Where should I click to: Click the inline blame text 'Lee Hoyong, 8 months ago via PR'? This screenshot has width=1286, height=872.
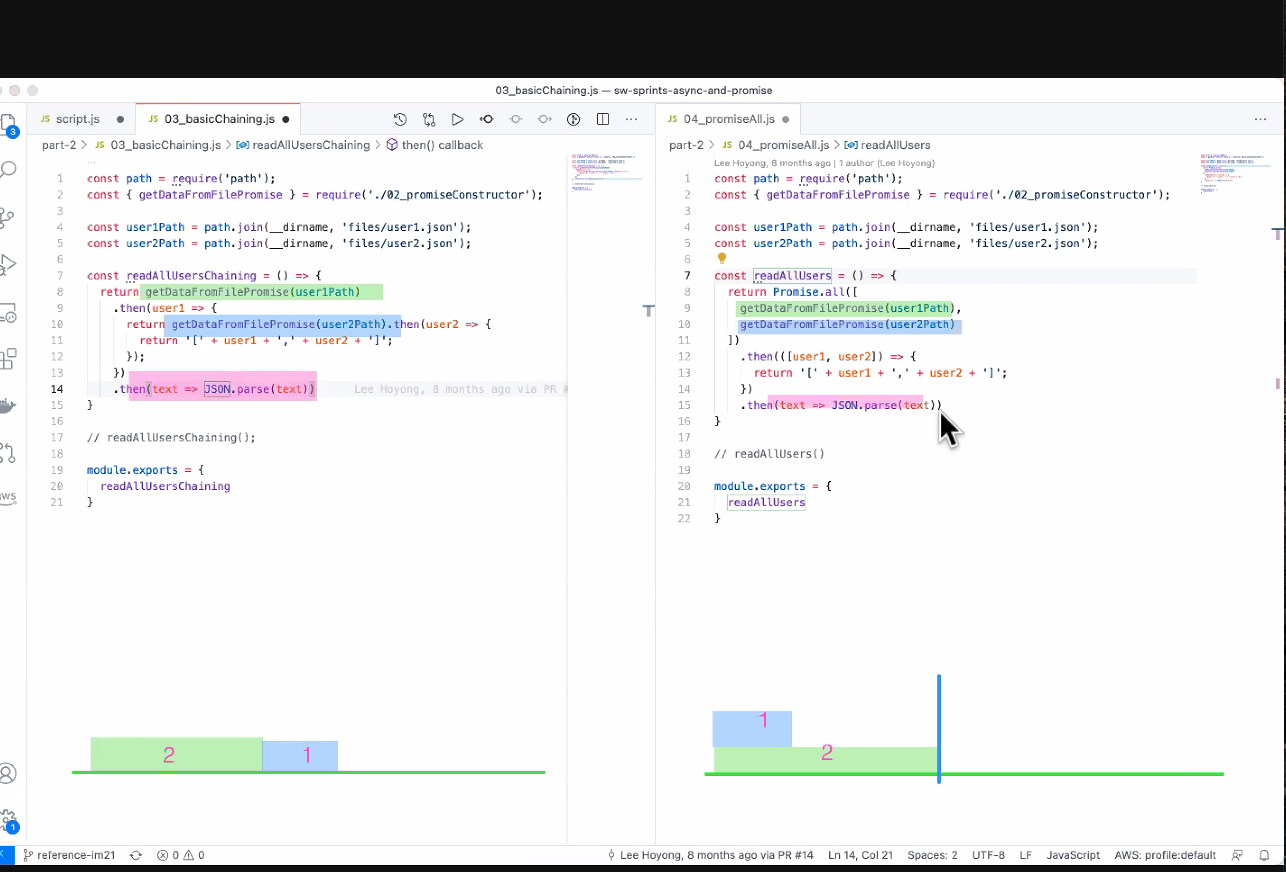pyautogui.click(x=461, y=389)
